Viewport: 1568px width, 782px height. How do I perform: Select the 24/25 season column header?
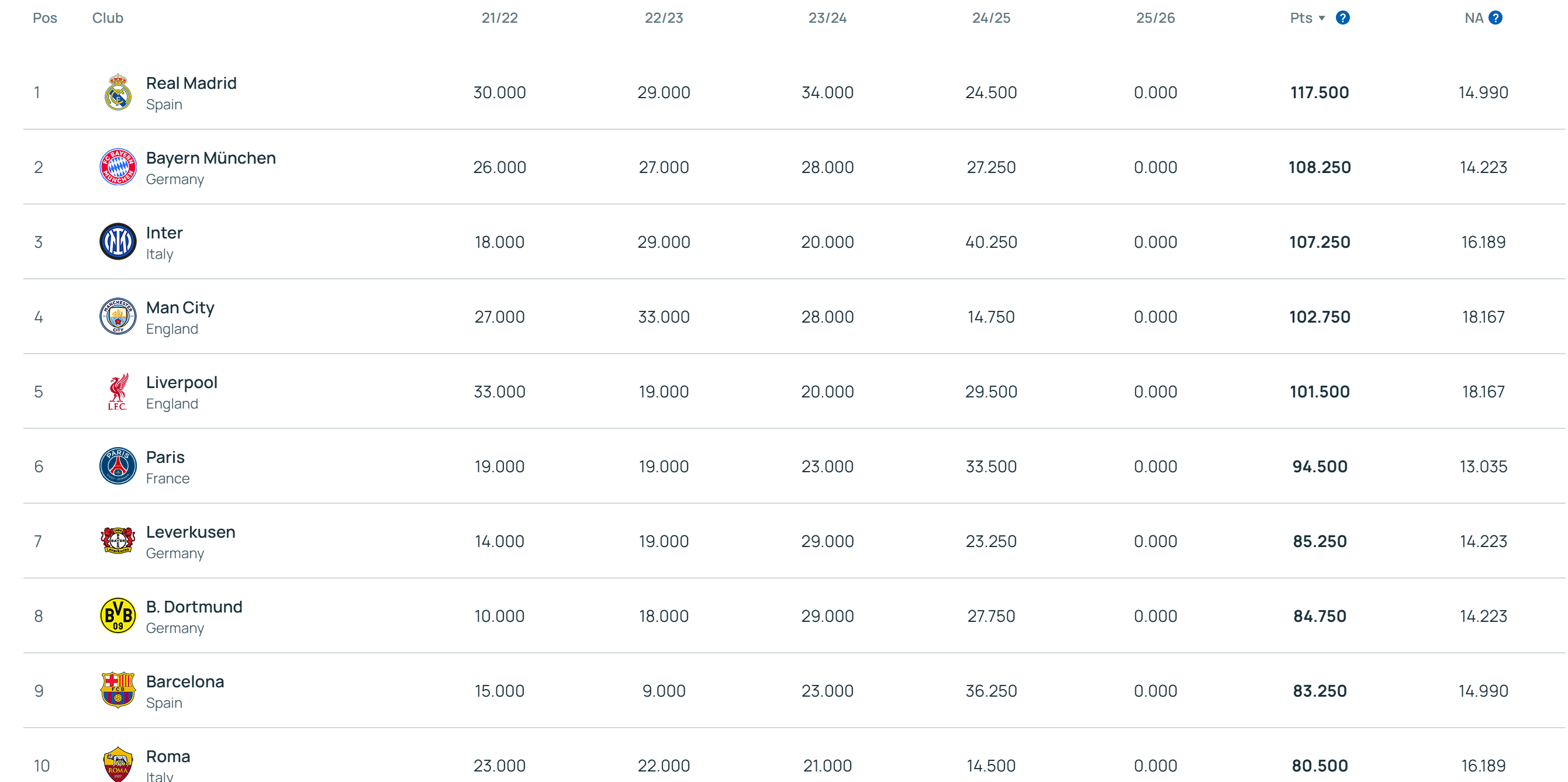[991, 18]
